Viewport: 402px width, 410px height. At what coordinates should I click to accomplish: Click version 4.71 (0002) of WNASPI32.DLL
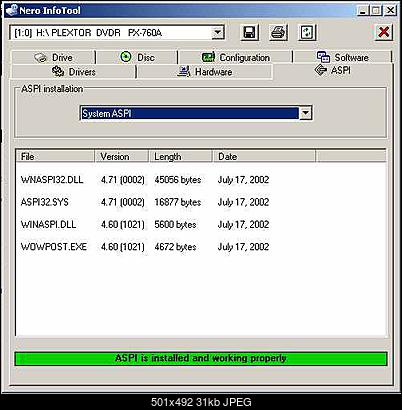[123, 180]
